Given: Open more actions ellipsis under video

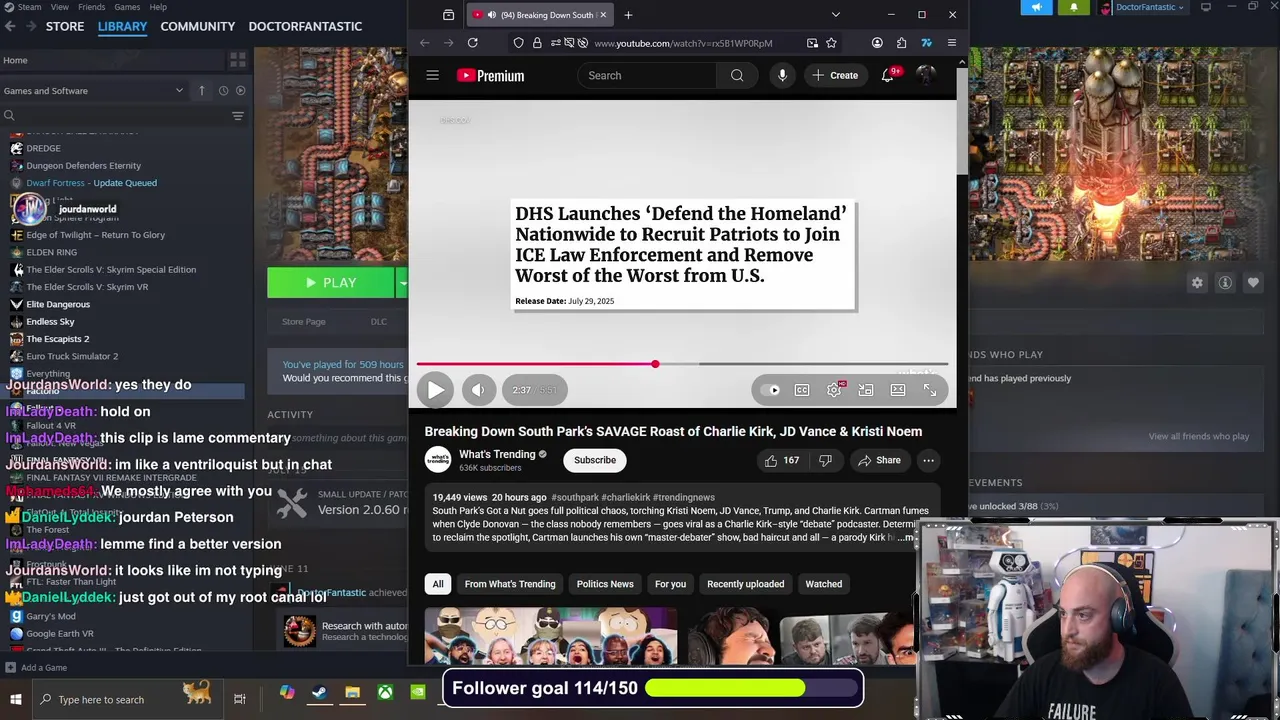Looking at the screenshot, I should pos(928,460).
